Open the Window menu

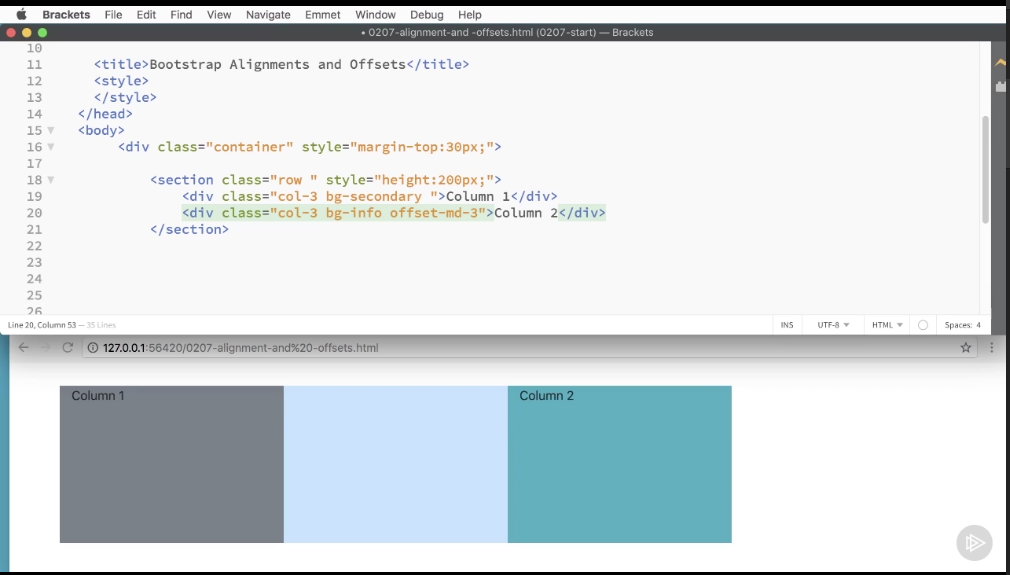(x=376, y=14)
